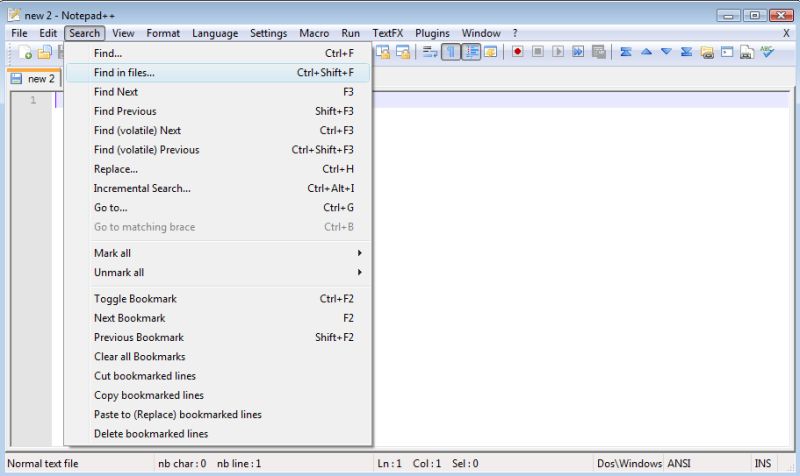
Task: Click the stop recording macro icon
Action: click(537, 52)
